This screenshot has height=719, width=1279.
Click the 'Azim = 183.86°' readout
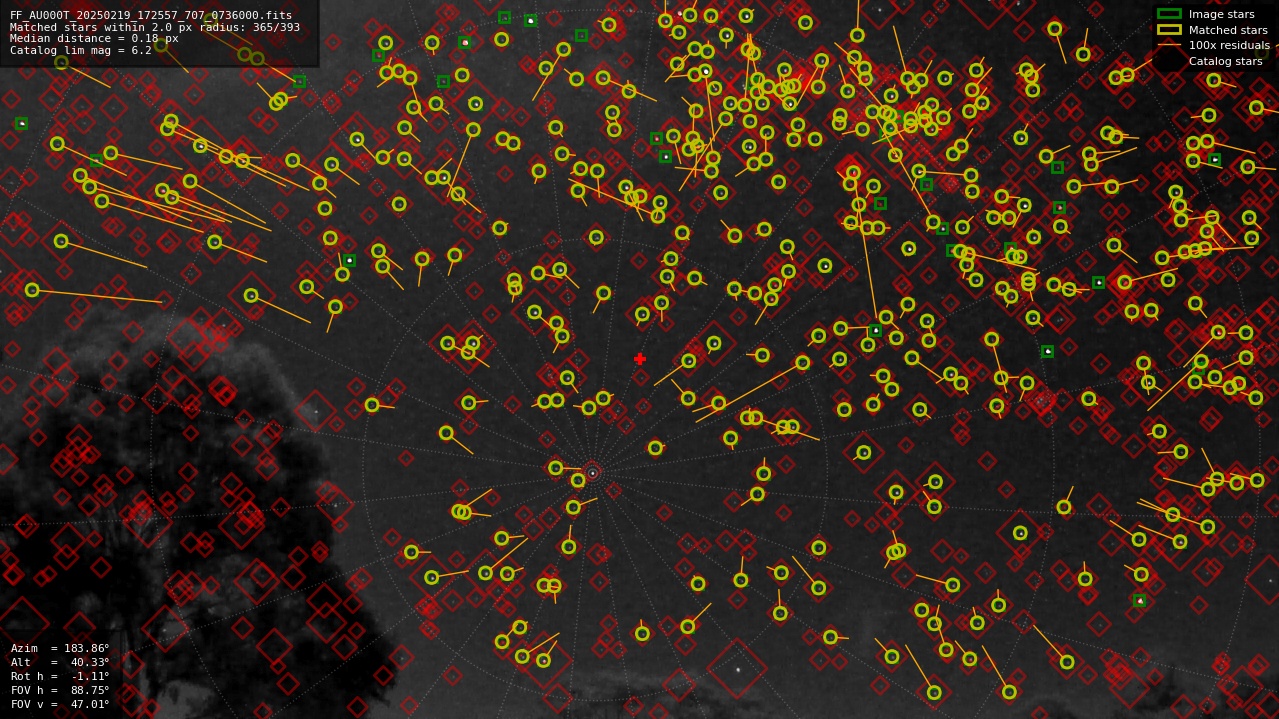coord(60,649)
